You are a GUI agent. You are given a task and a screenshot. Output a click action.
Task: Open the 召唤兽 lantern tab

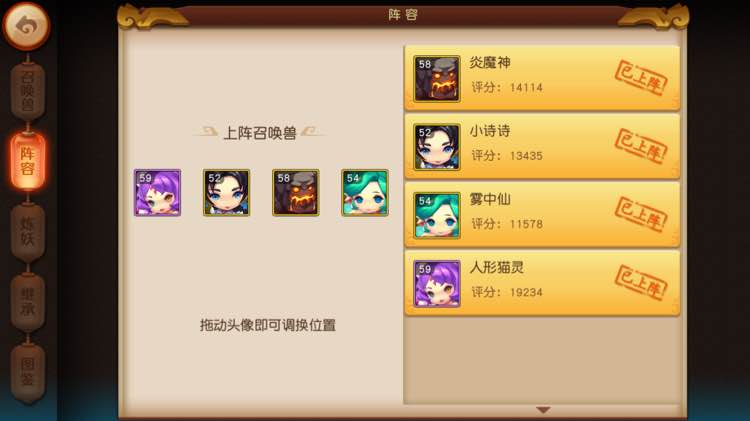tap(28, 91)
